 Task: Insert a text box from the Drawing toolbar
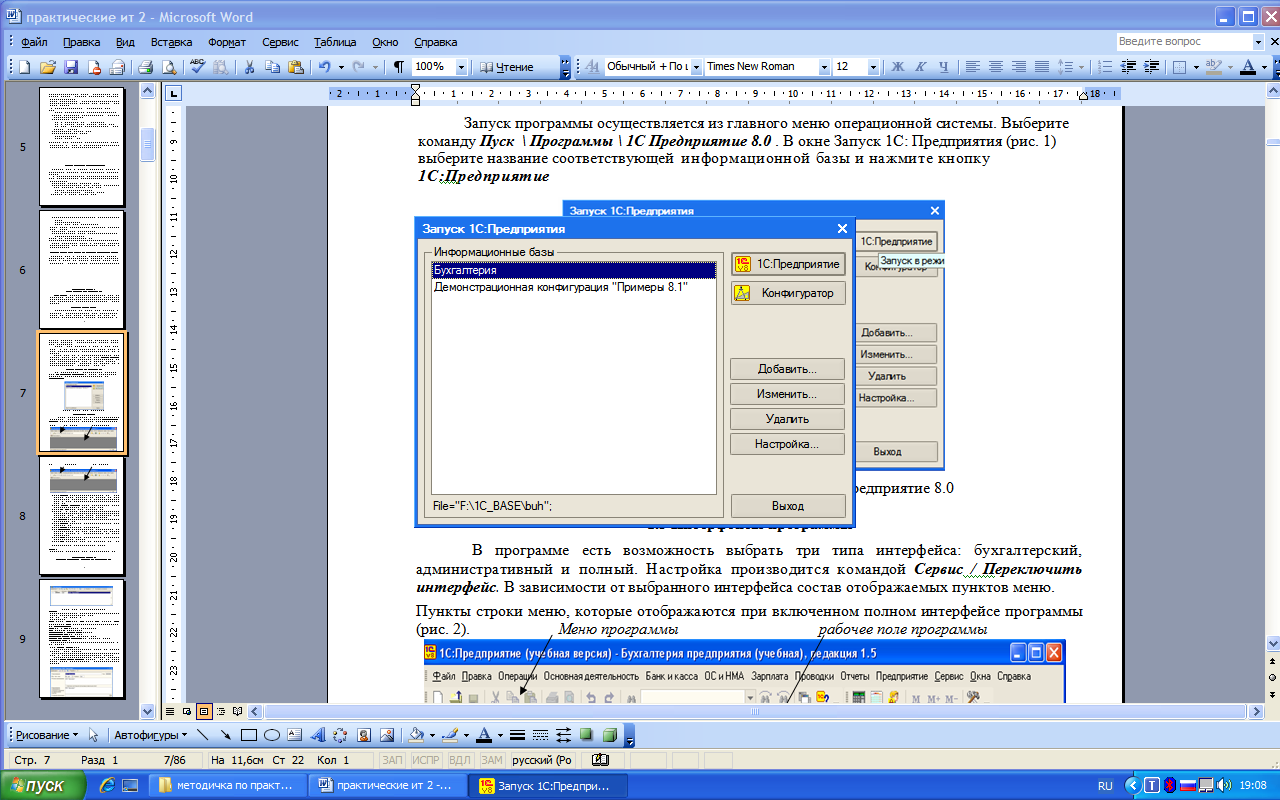point(295,735)
